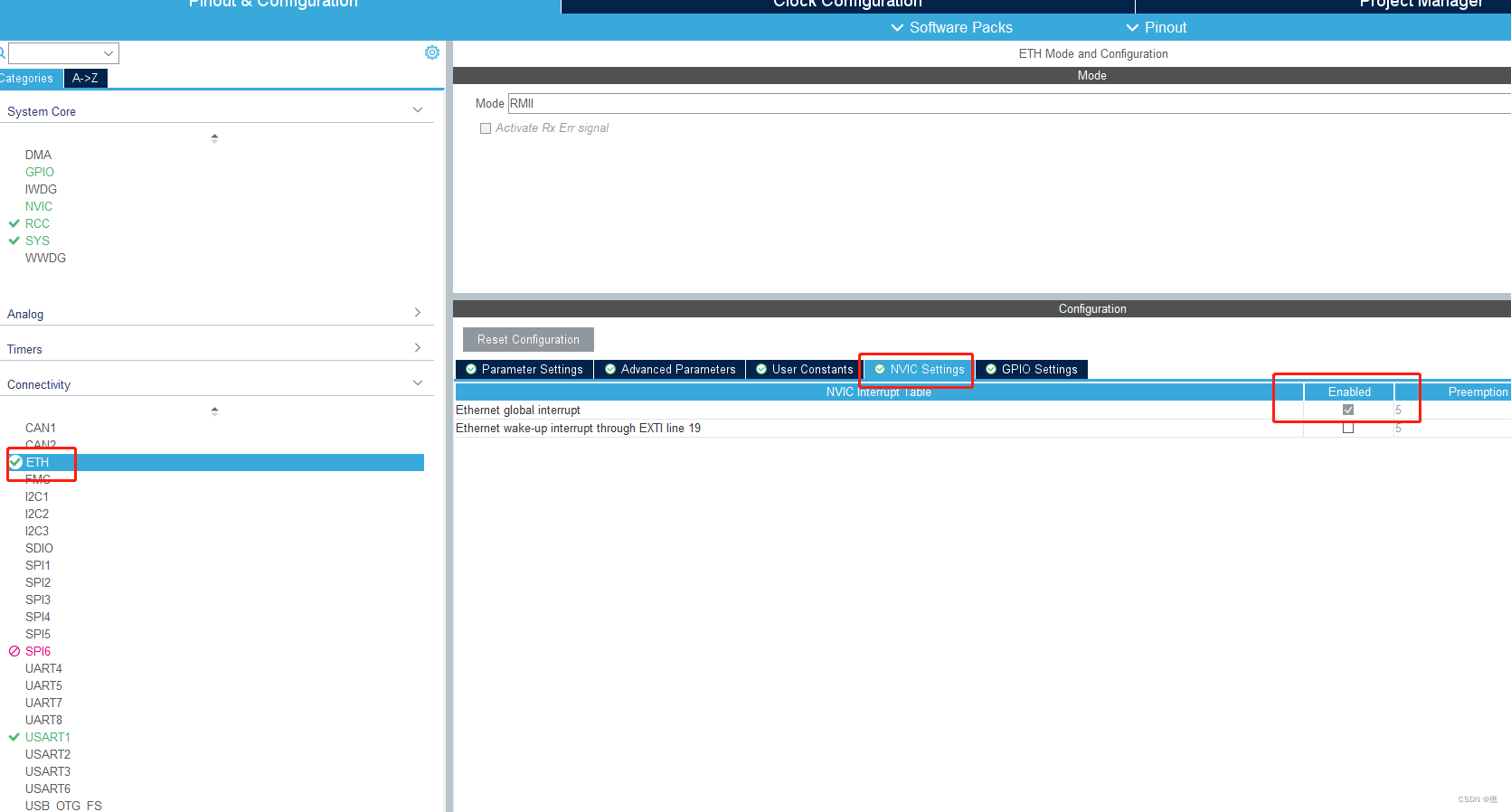Open the User Constants tab
Viewport: 1511px width, 812px height.
coord(804,369)
